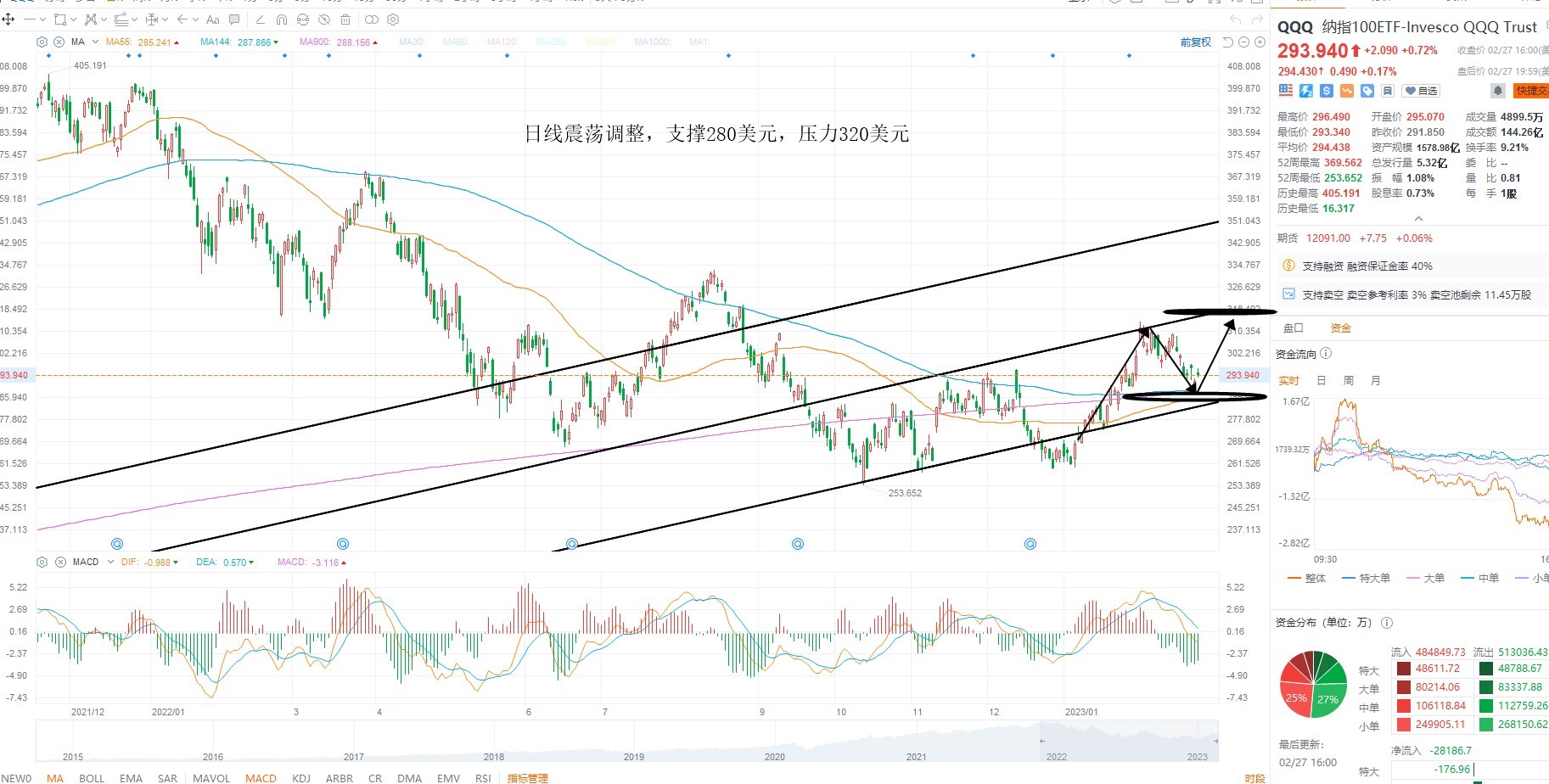Select the pitchfork pattern drawing tool
Screen dimensions: 1549x784
point(91,19)
